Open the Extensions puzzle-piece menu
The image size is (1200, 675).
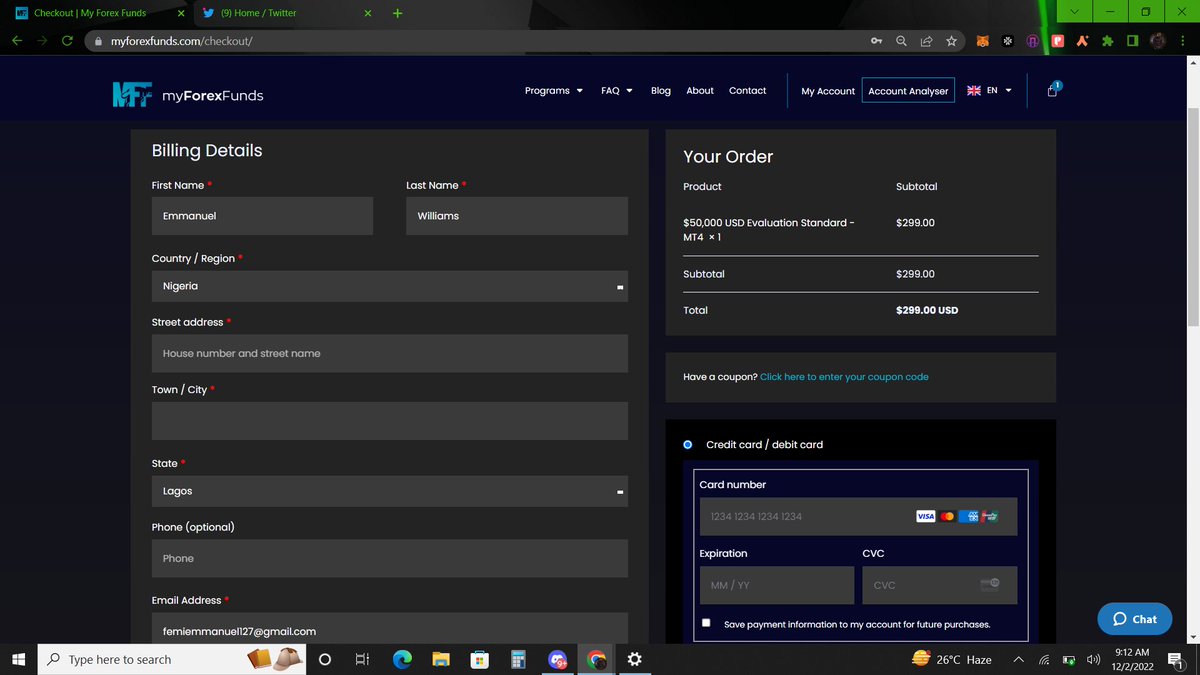pyautogui.click(x=1107, y=41)
